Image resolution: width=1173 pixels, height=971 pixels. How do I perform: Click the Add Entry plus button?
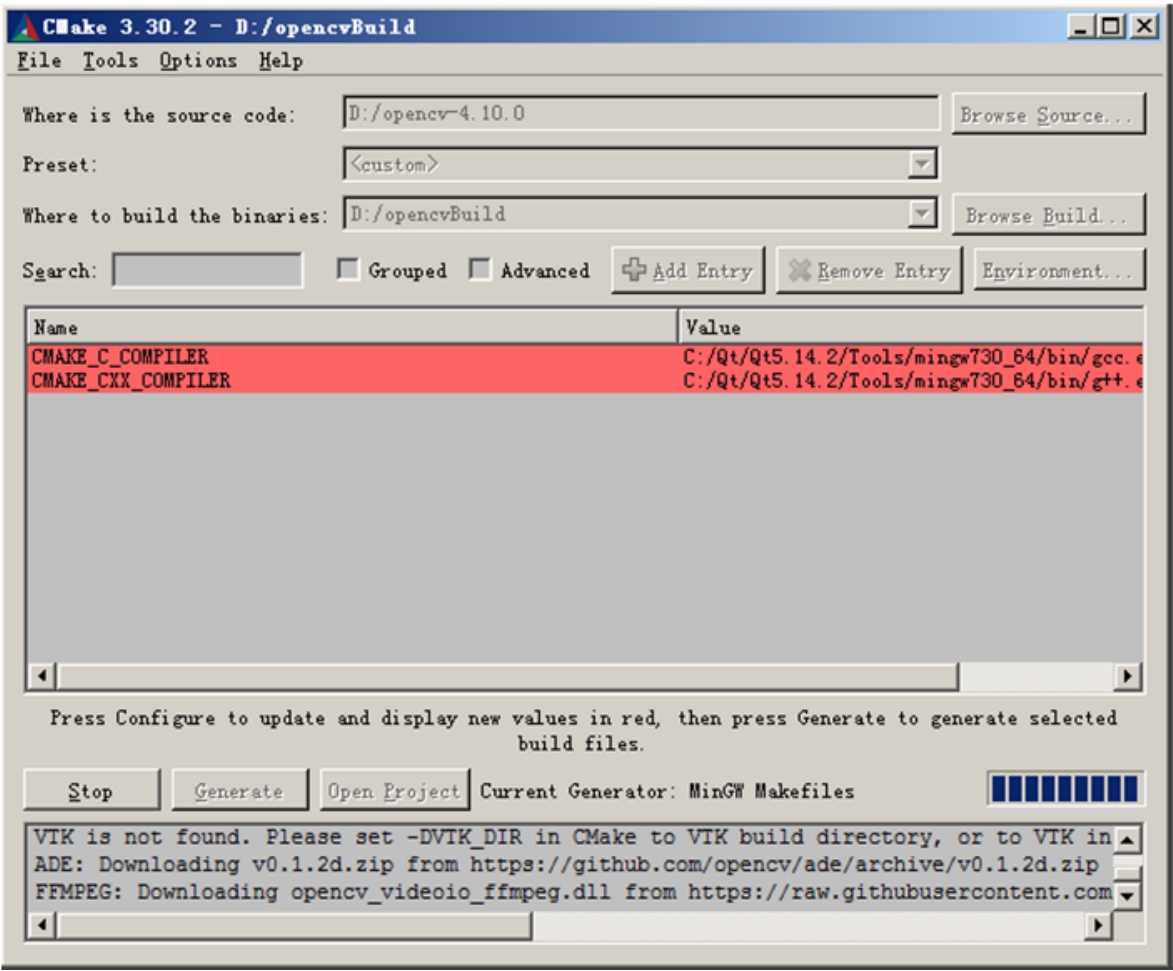click(687, 270)
